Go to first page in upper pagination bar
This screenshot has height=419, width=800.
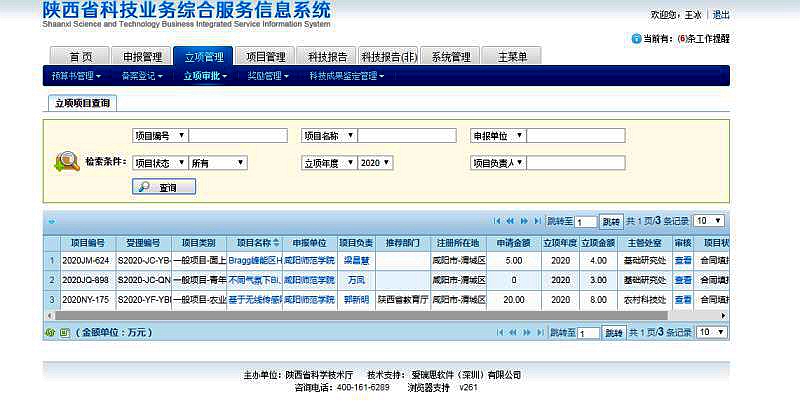(498, 220)
